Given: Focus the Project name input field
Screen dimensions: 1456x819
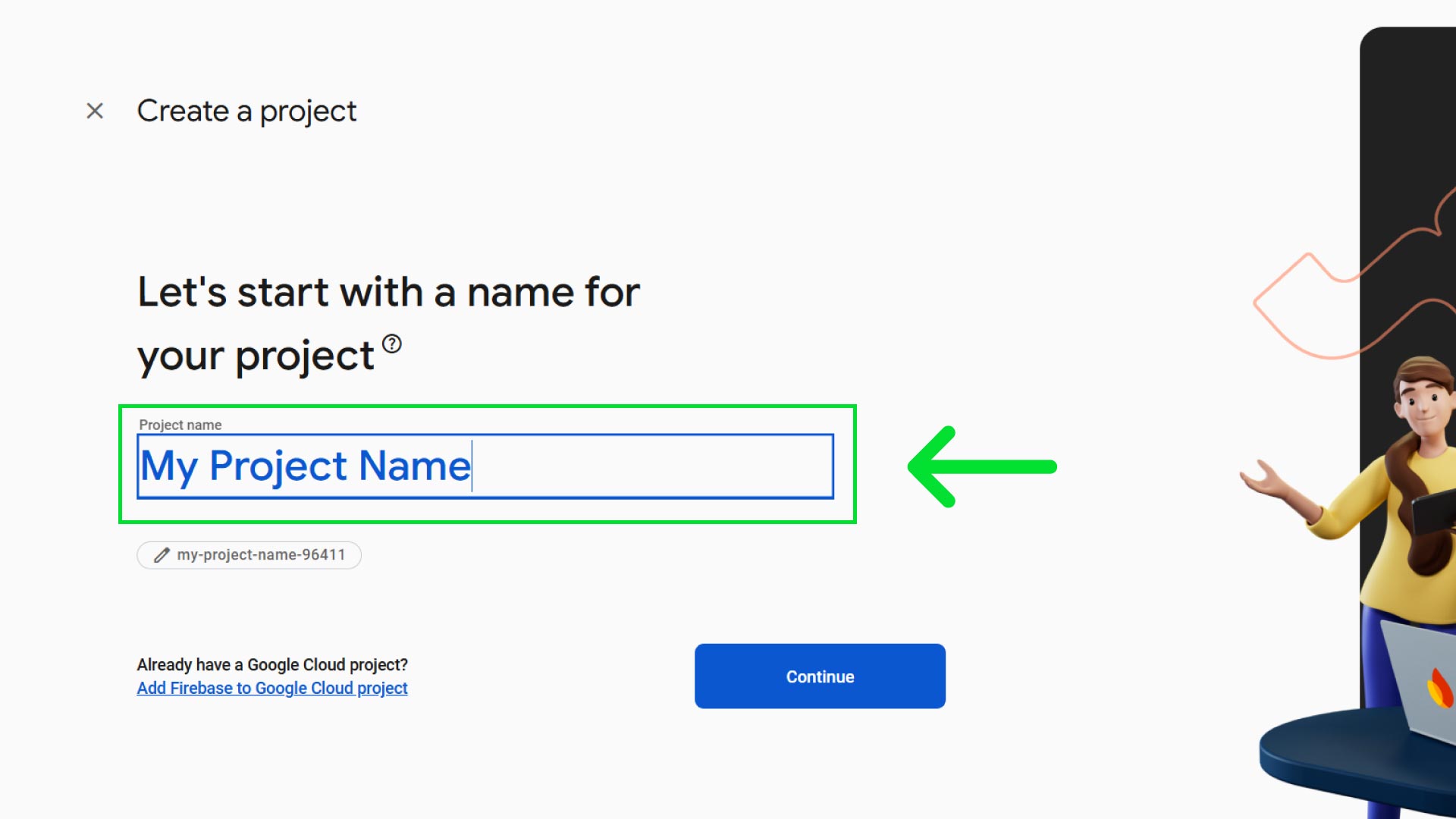Looking at the screenshot, I should 485,466.
